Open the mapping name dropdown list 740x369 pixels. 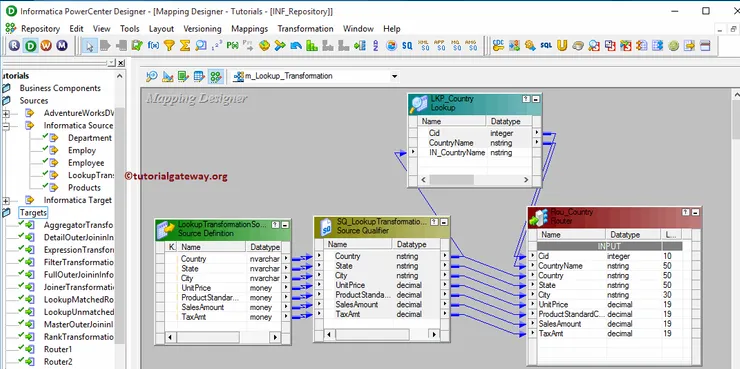point(395,76)
